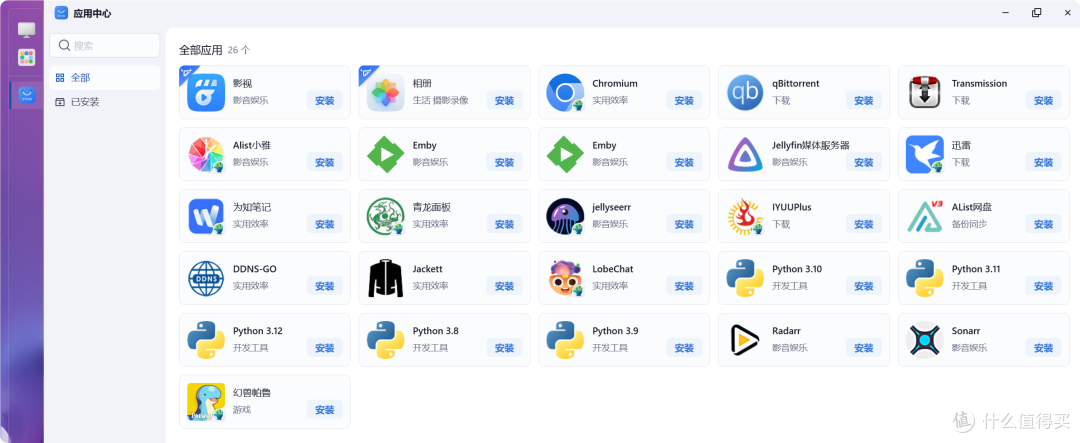Click the Jackett jacket icon
The height and width of the screenshot is (443, 1080).
[x=385, y=278]
